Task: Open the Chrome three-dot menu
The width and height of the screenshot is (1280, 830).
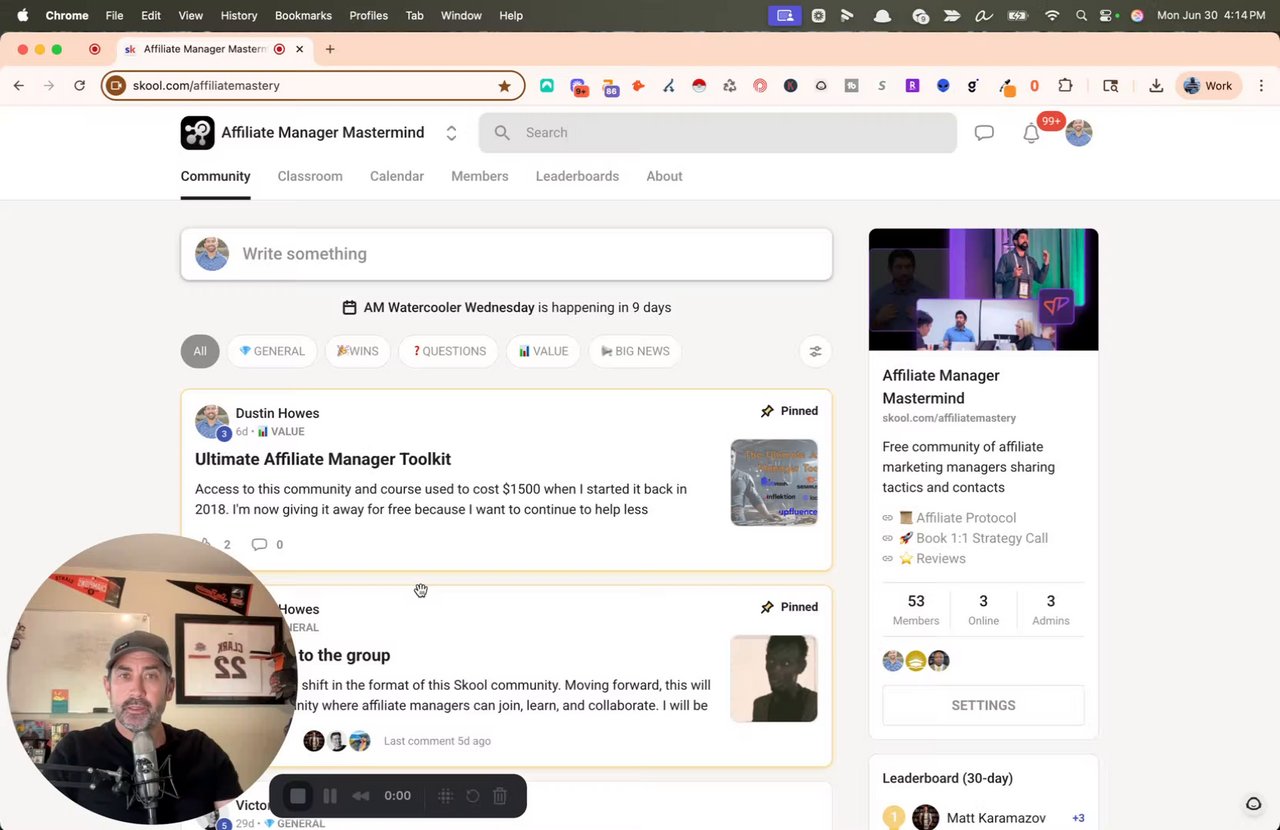Action: [x=1261, y=86]
